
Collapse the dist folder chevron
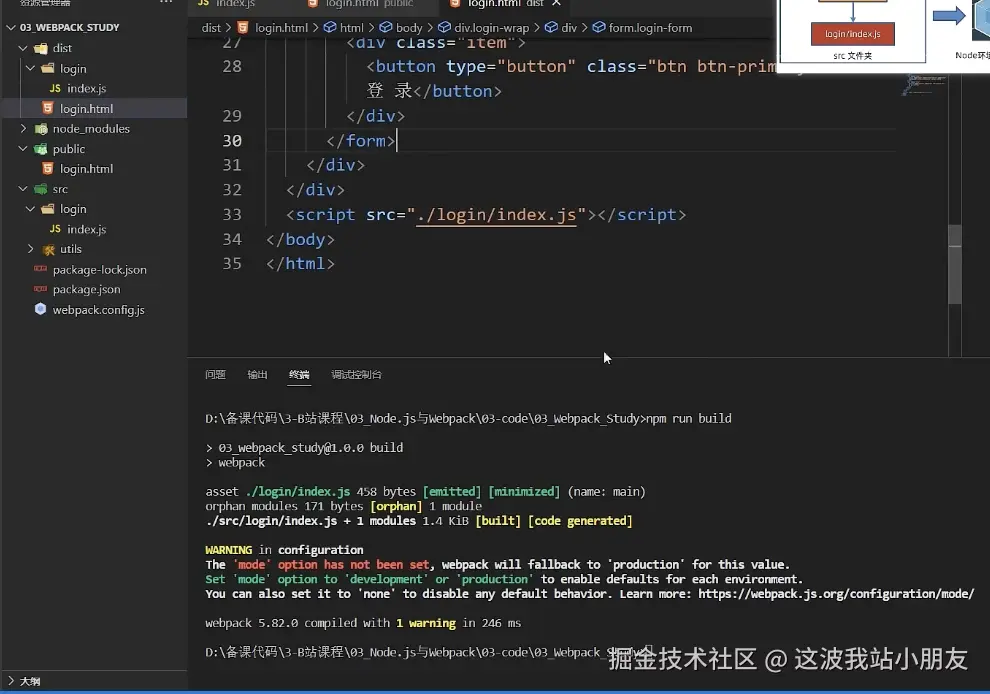point(21,47)
